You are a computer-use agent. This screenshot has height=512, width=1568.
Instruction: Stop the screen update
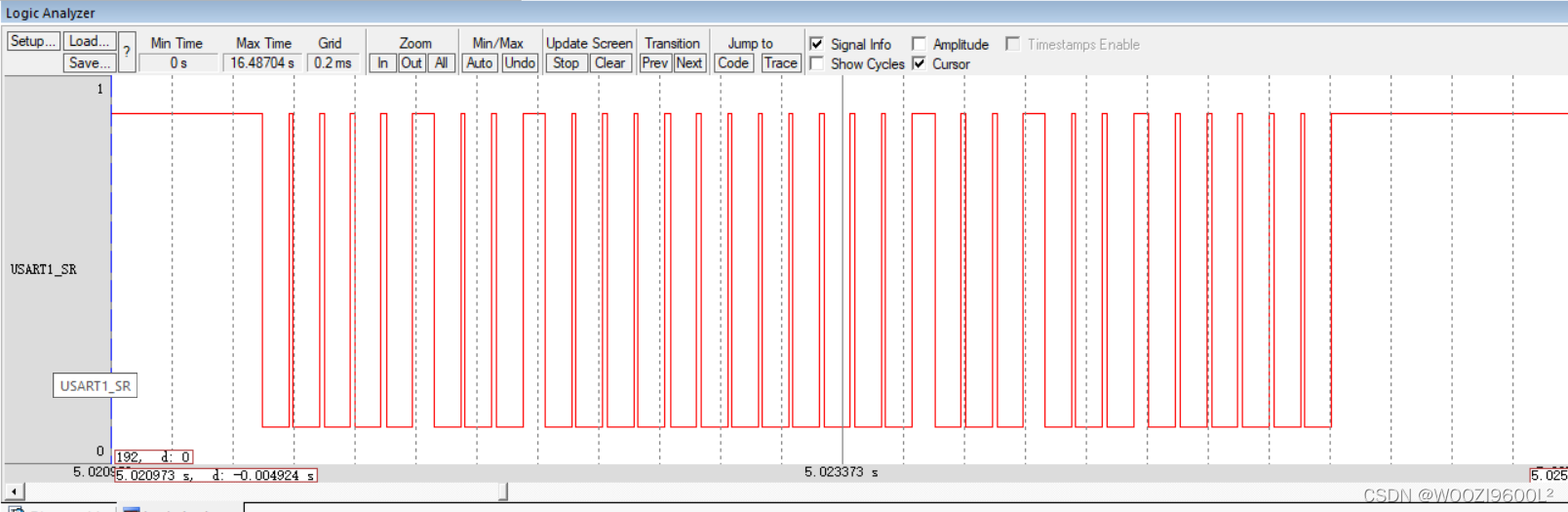point(566,62)
